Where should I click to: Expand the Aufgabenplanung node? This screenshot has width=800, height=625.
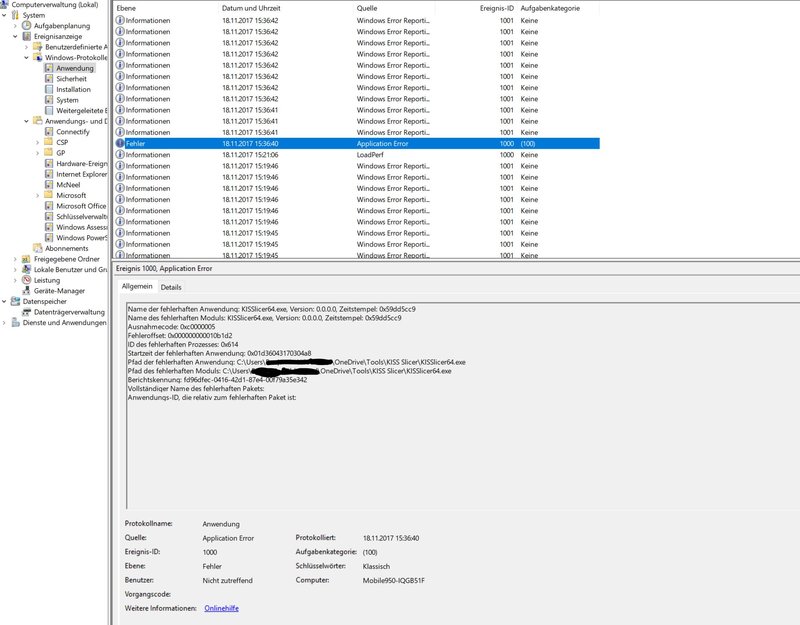(15, 26)
